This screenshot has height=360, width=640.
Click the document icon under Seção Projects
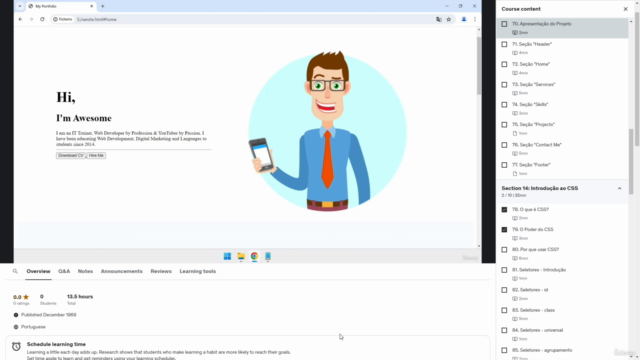(x=515, y=133)
